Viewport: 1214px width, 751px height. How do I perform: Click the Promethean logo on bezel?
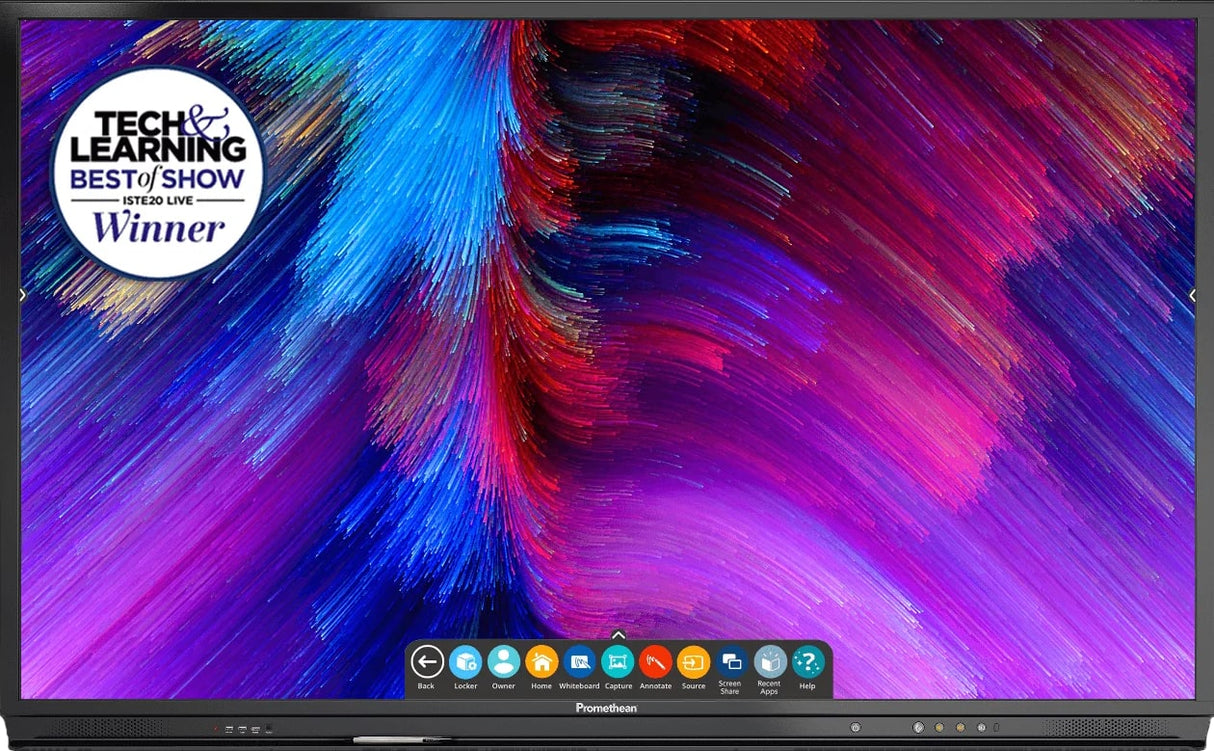click(606, 708)
